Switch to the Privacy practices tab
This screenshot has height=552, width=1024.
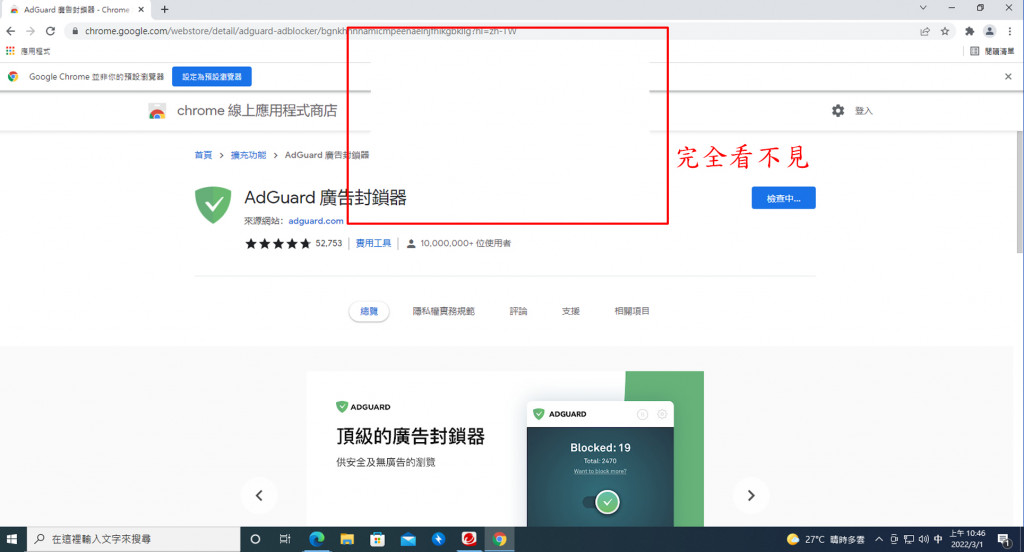tap(443, 312)
